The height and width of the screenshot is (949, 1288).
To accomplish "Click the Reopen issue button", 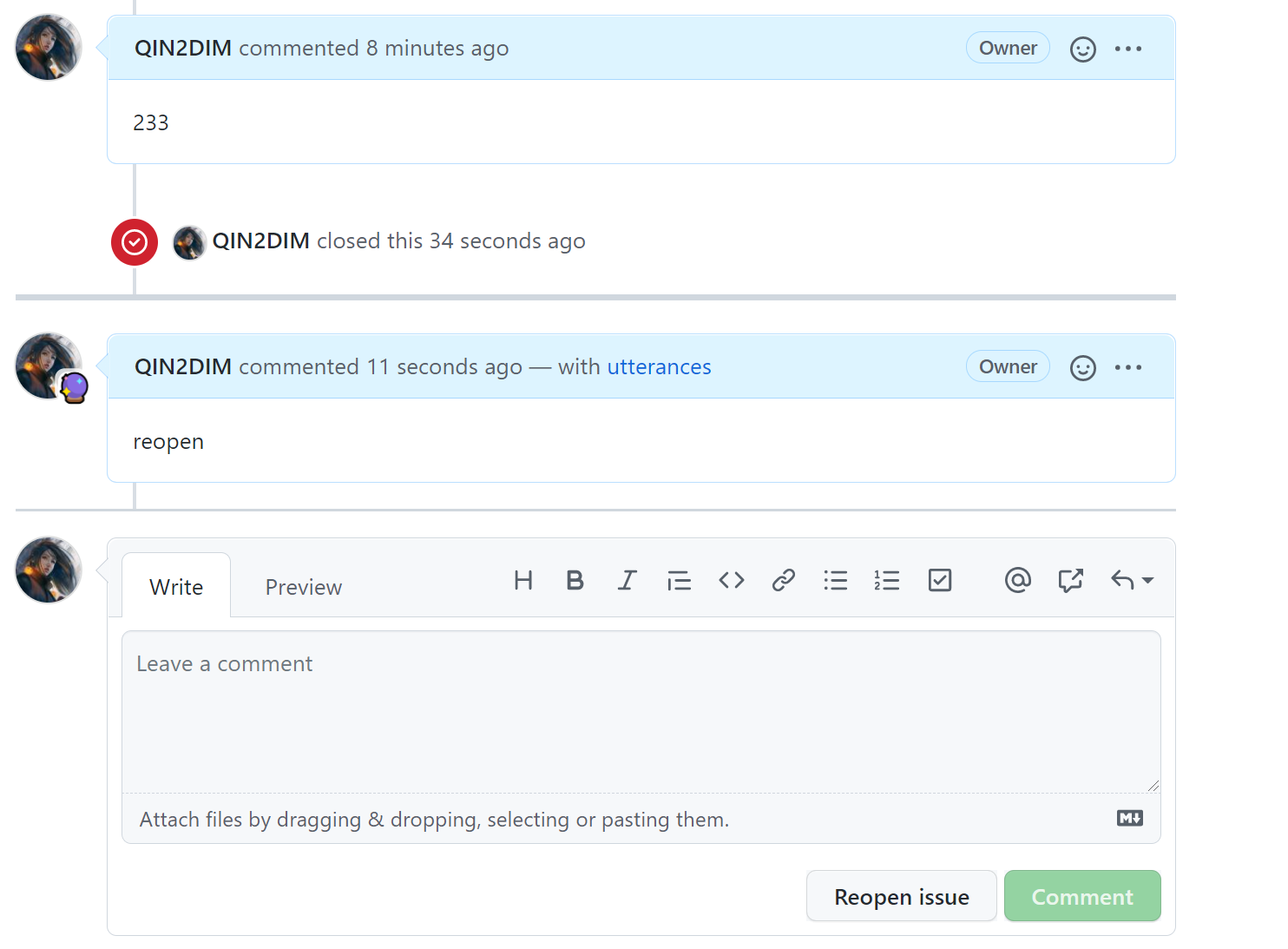I will pyautogui.click(x=901, y=896).
